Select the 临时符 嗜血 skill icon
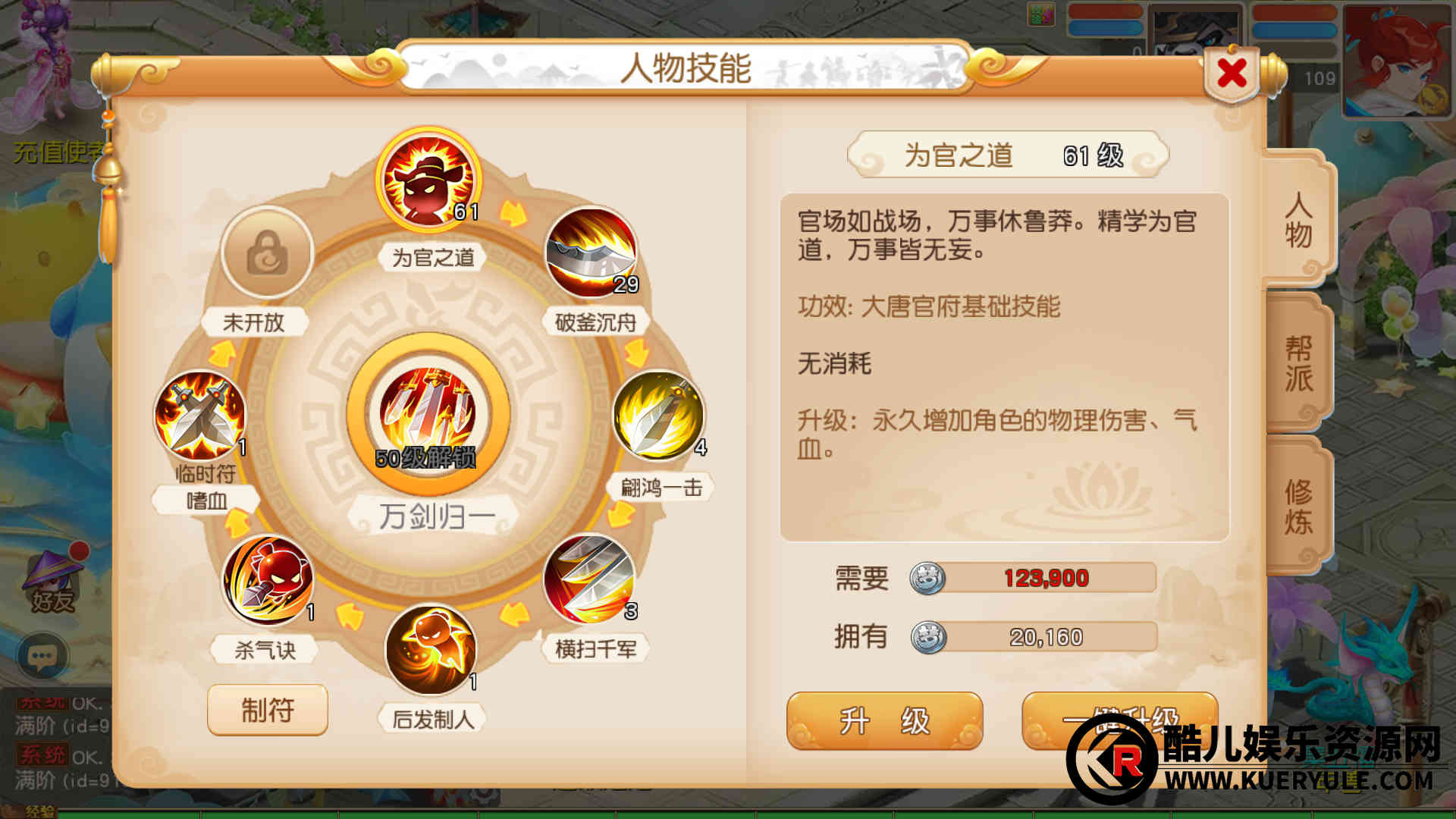Screen dimensions: 1456x819 click(x=200, y=416)
